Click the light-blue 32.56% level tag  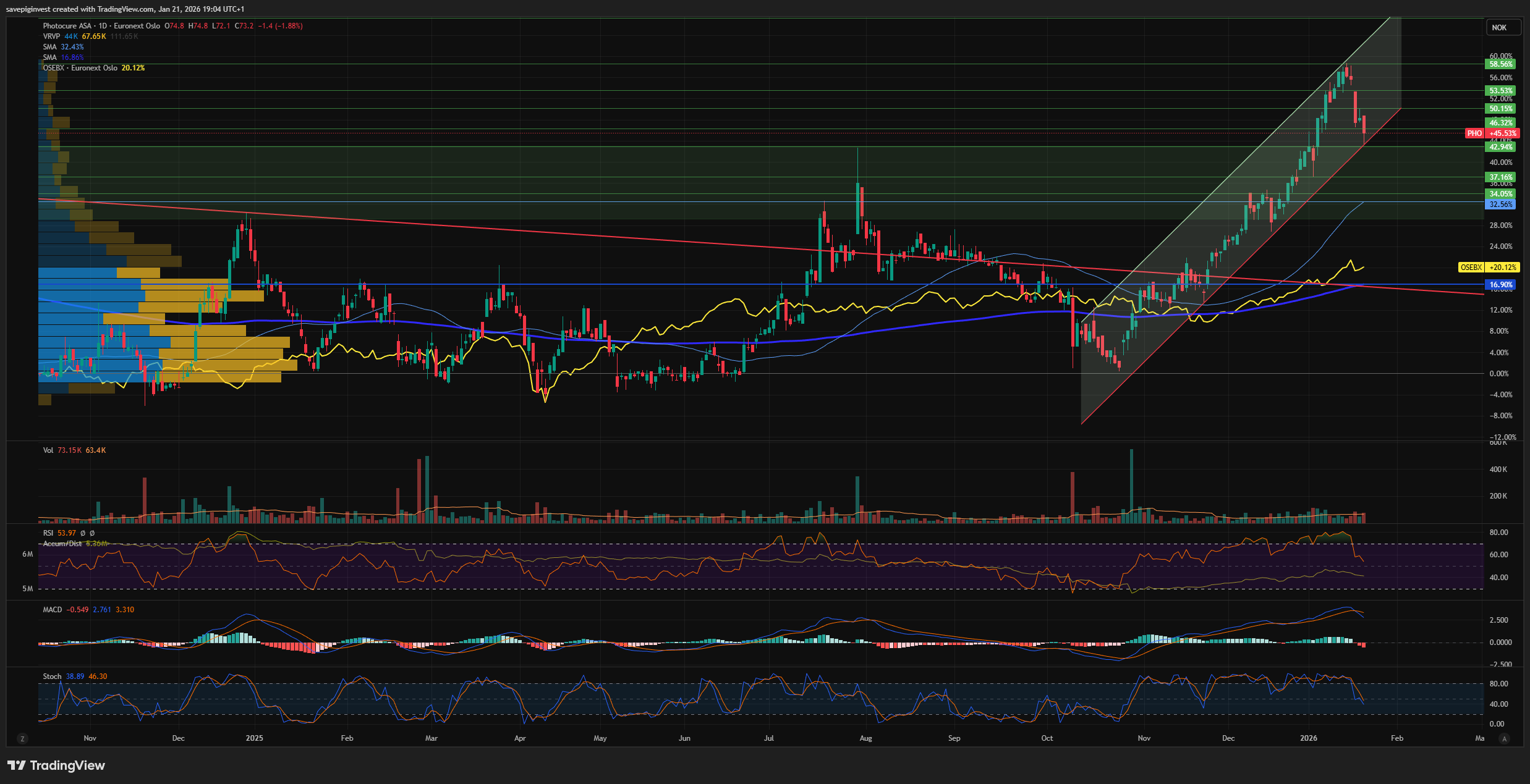(1501, 204)
